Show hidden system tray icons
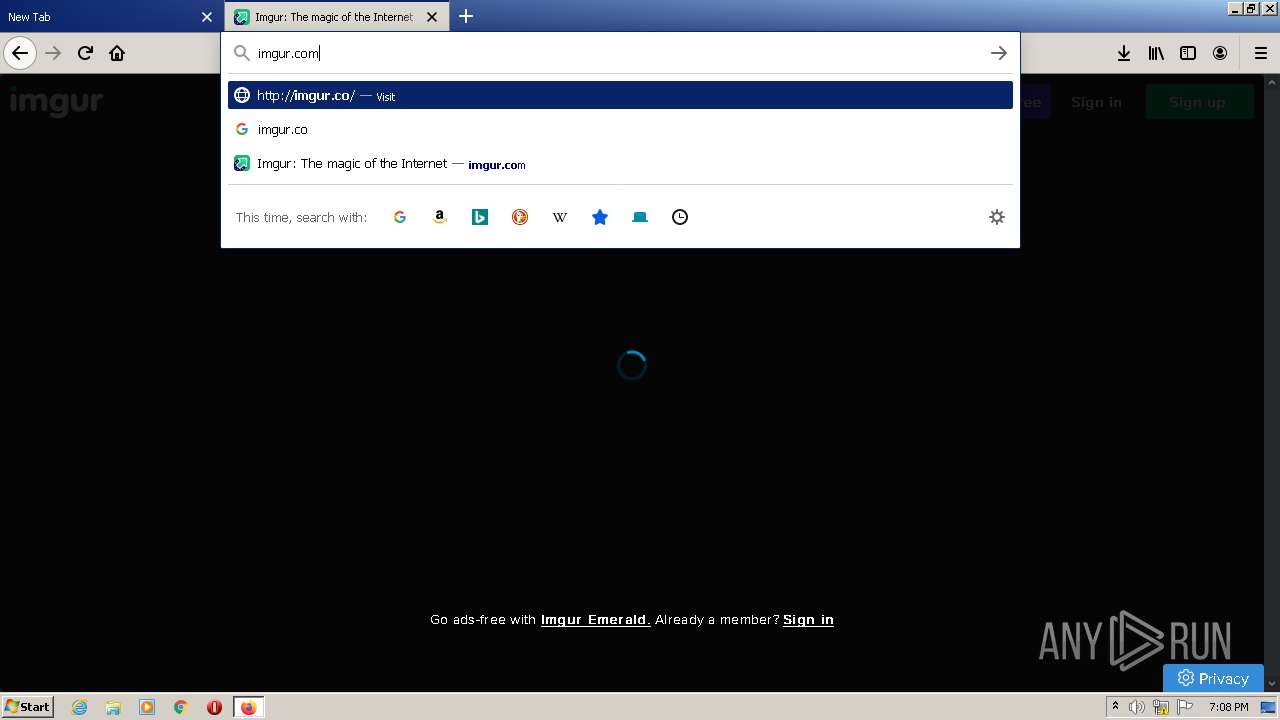Image resolution: width=1280 pixels, height=720 pixels. coord(1115,707)
